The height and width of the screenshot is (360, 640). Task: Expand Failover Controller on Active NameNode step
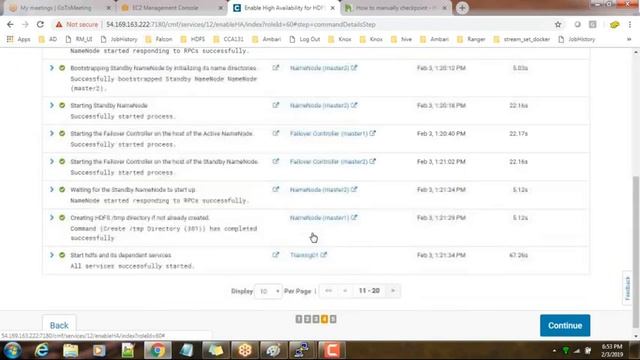point(52,133)
